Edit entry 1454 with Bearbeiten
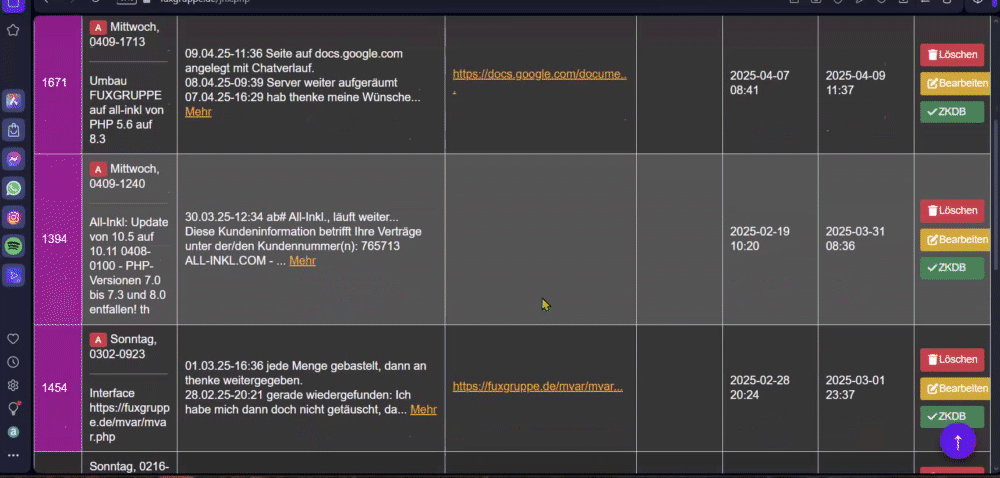This screenshot has height=478, width=1000. (x=956, y=388)
